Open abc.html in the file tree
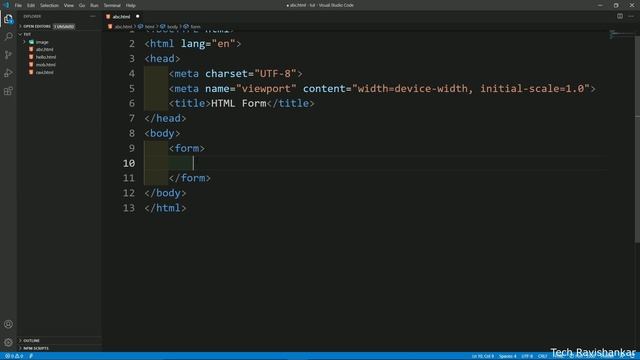 [x=44, y=49]
